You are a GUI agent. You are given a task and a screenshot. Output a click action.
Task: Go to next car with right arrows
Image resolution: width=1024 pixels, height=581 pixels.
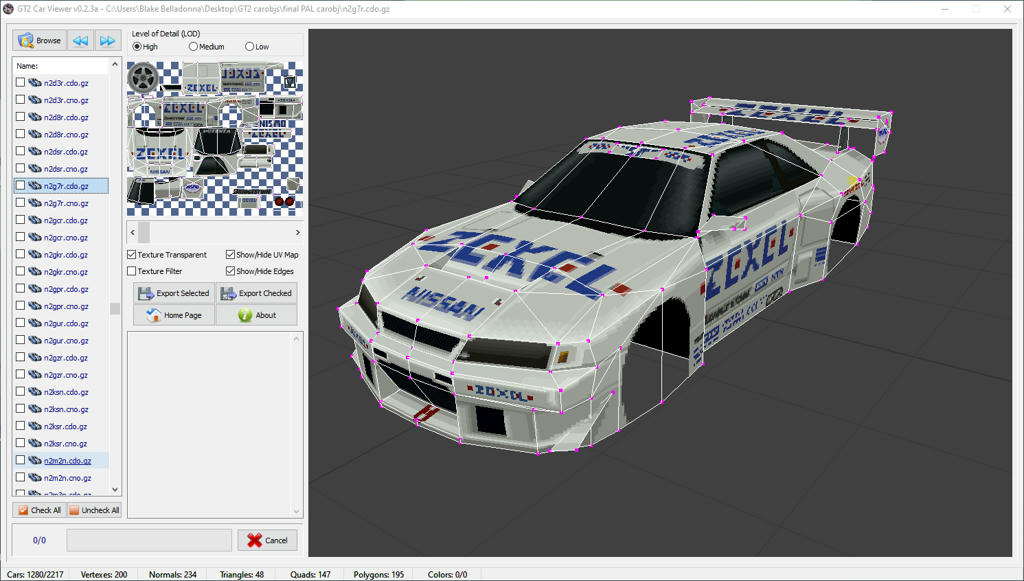[108, 40]
